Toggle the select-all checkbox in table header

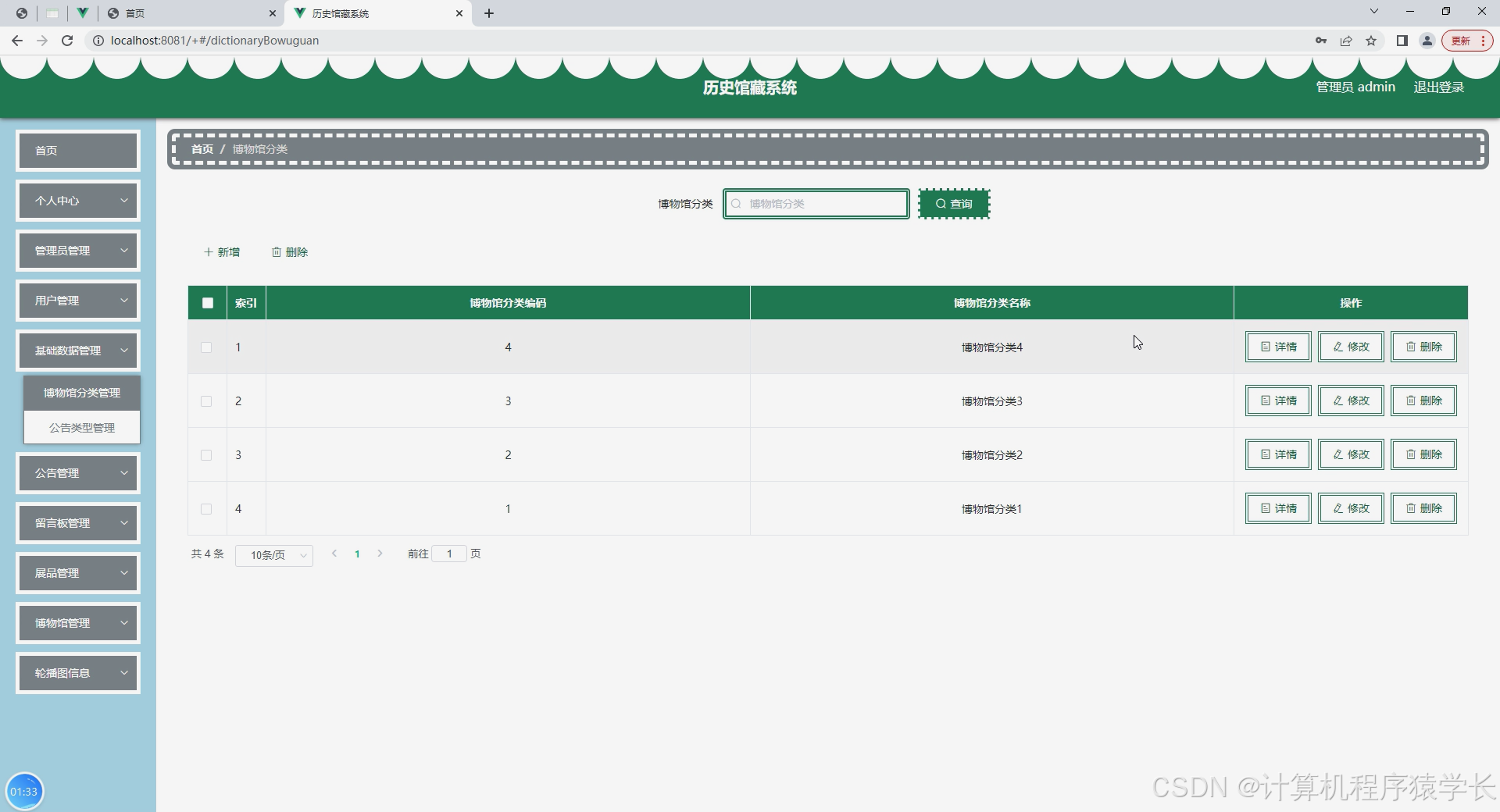pos(208,303)
